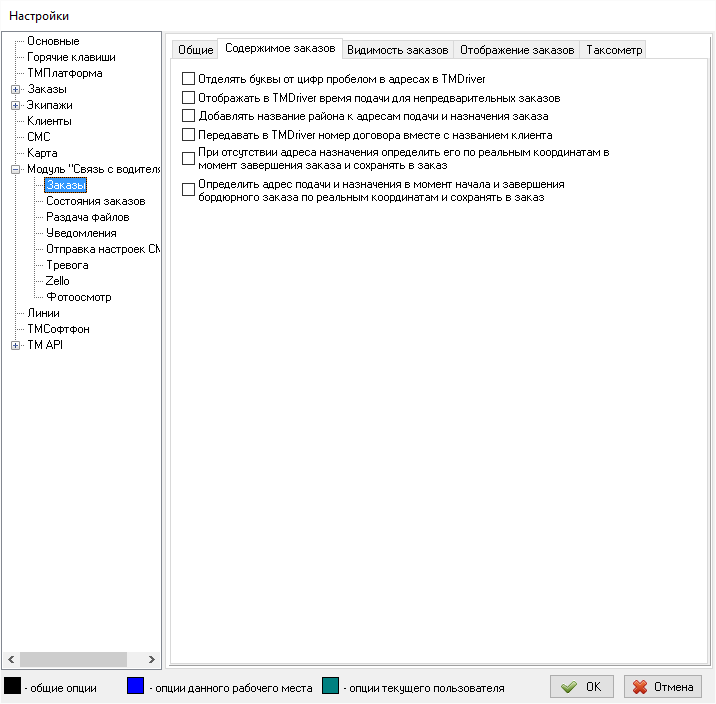Open the Таксометр tab
716x704 pixels.
tap(614, 50)
